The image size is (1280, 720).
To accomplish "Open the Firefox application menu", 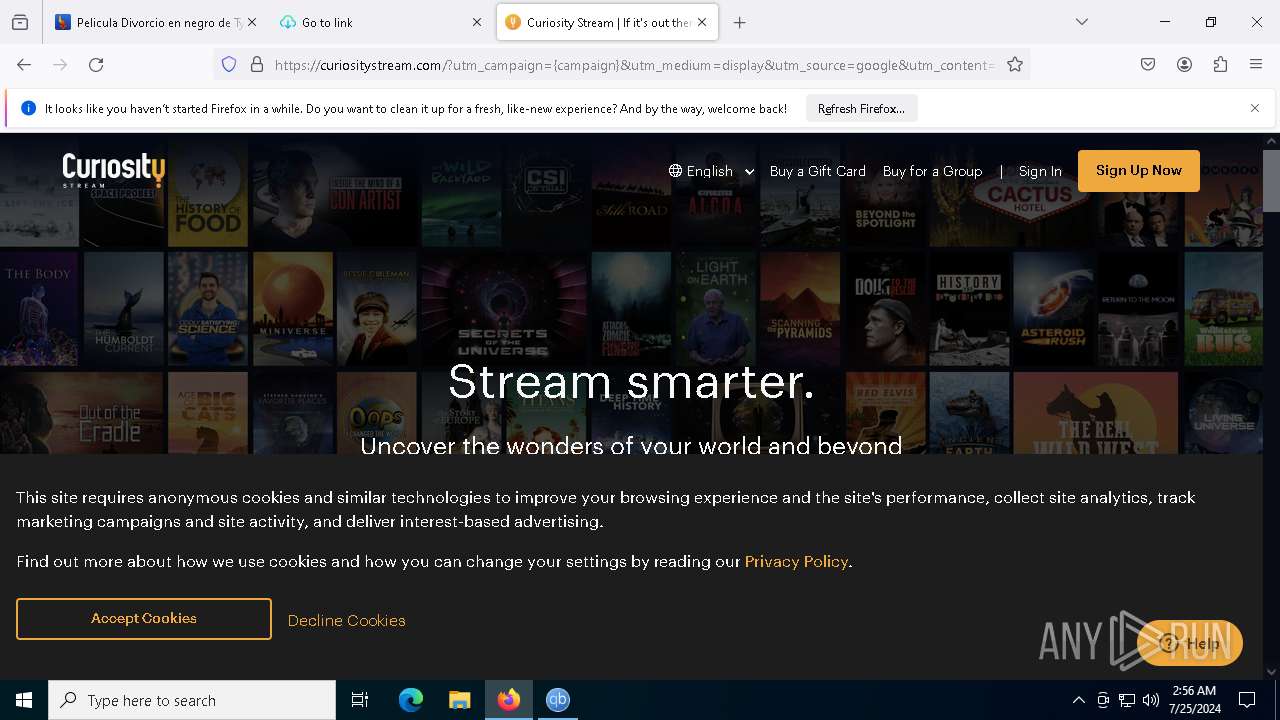I will [x=1256, y=65].
